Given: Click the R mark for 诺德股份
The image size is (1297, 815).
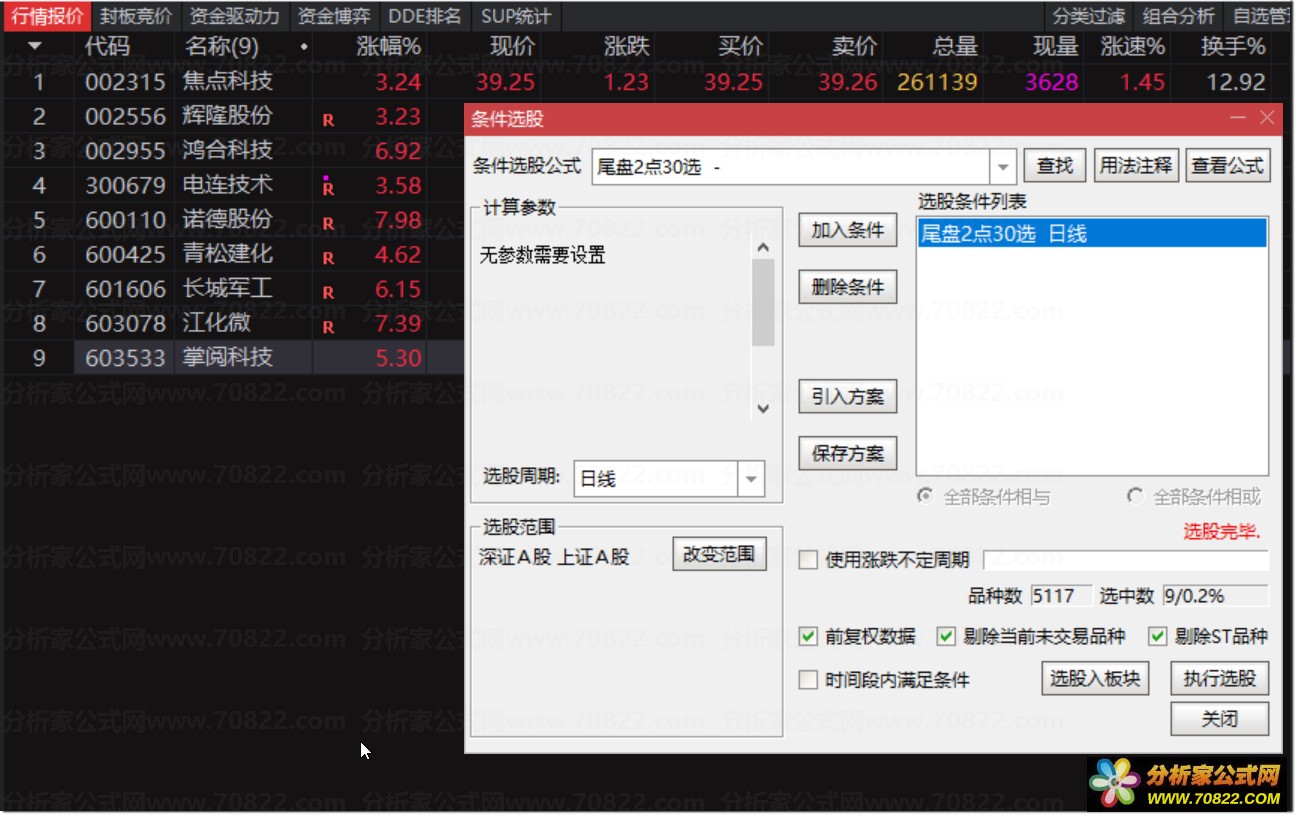Looking at the screenshot, I should click(328, 224).
